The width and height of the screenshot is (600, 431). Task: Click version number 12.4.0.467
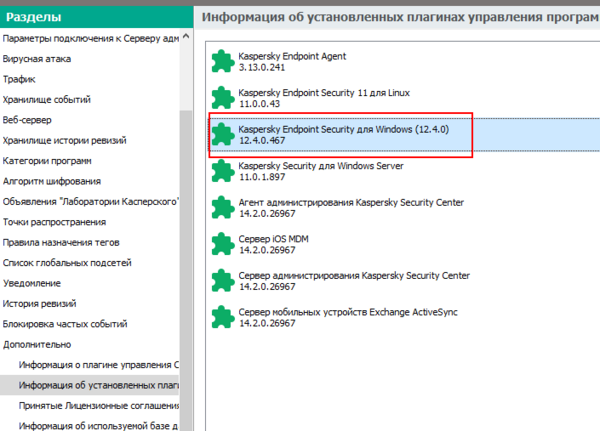tap(262, 140)
